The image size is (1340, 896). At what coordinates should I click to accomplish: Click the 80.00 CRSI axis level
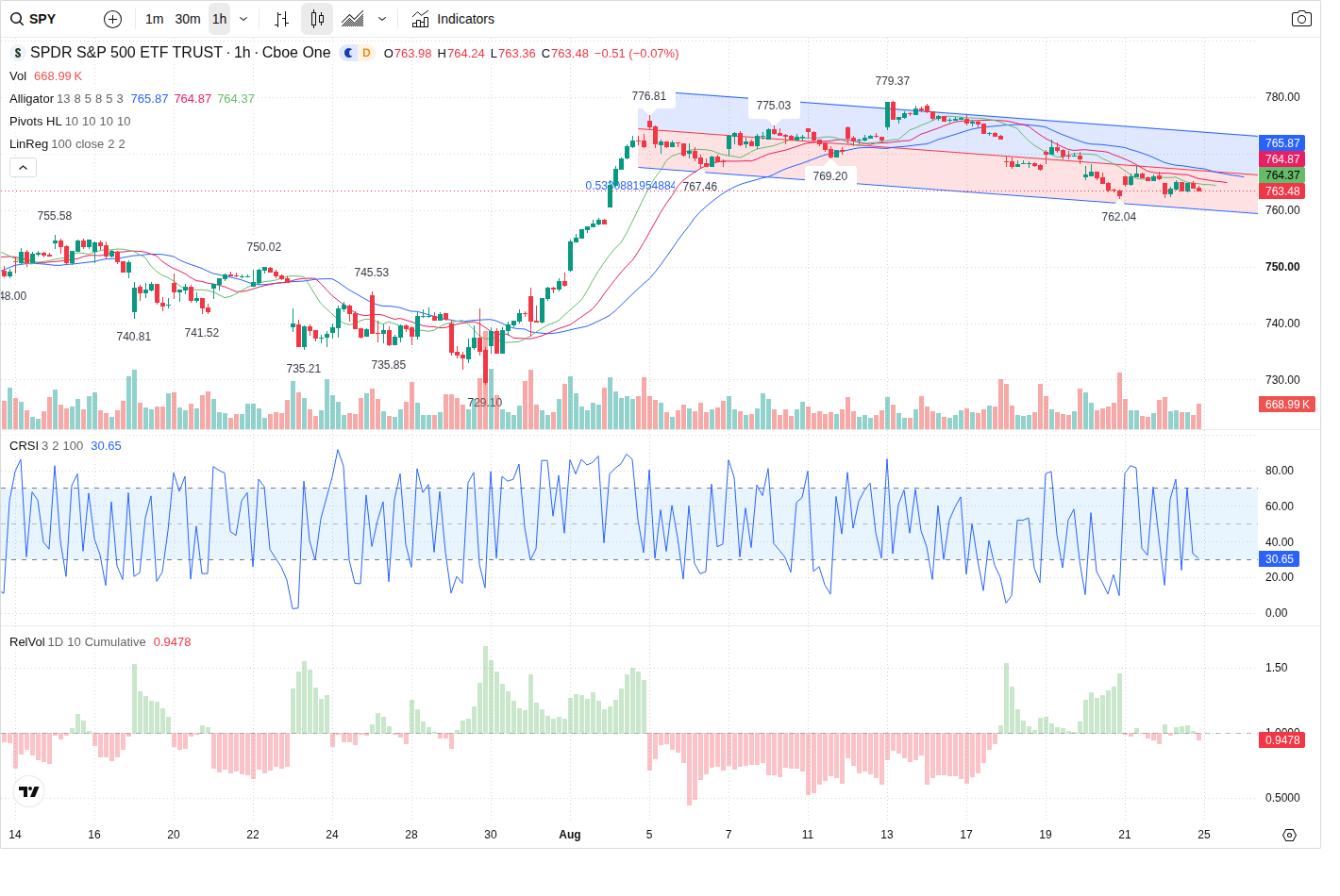1279,471
